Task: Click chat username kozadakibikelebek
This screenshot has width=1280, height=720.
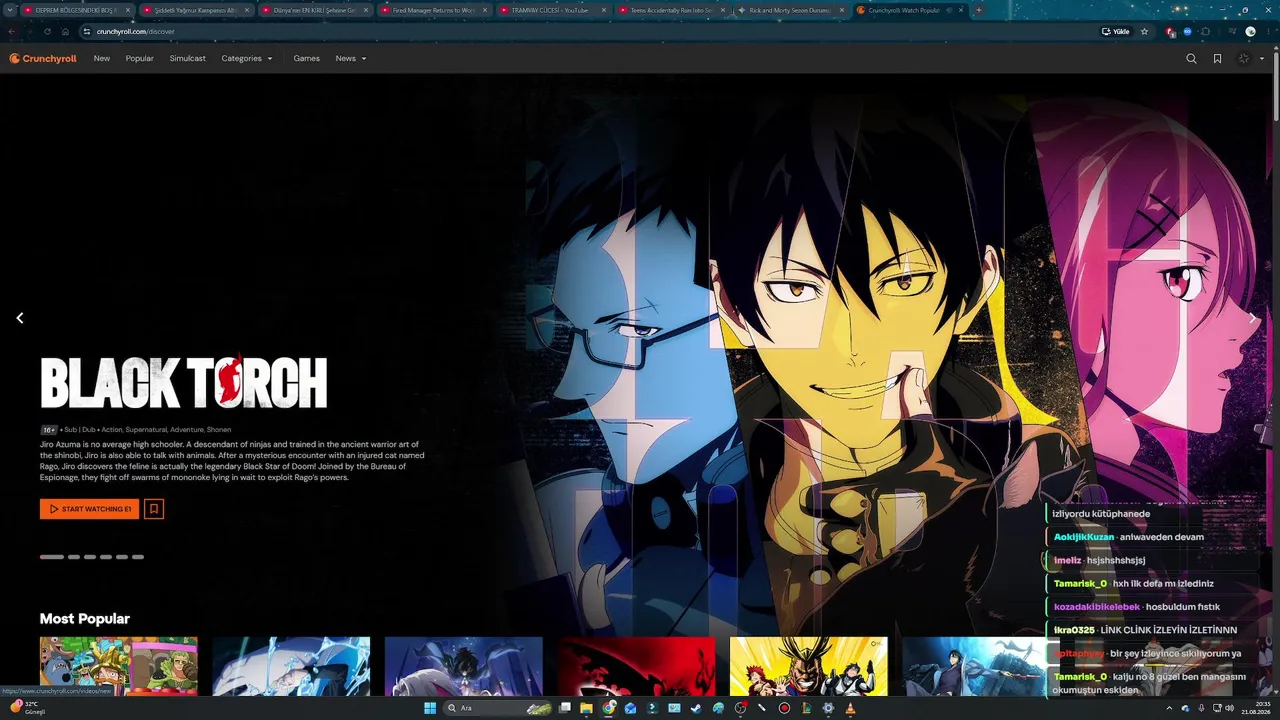Action: coord(1096,607)
